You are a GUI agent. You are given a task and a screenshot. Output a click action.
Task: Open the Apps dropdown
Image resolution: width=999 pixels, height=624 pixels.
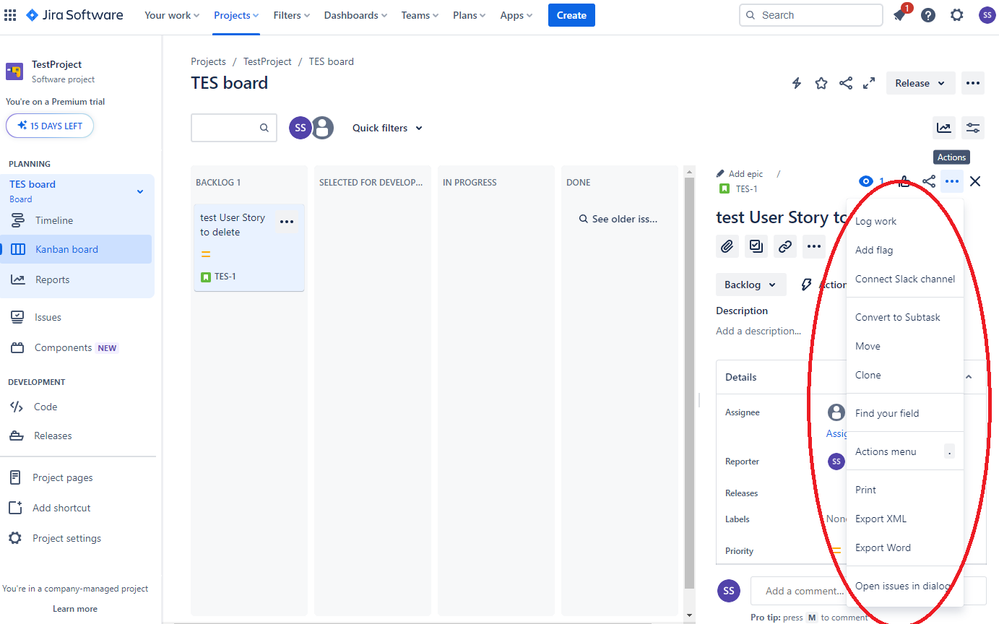(x=515, y=15)
